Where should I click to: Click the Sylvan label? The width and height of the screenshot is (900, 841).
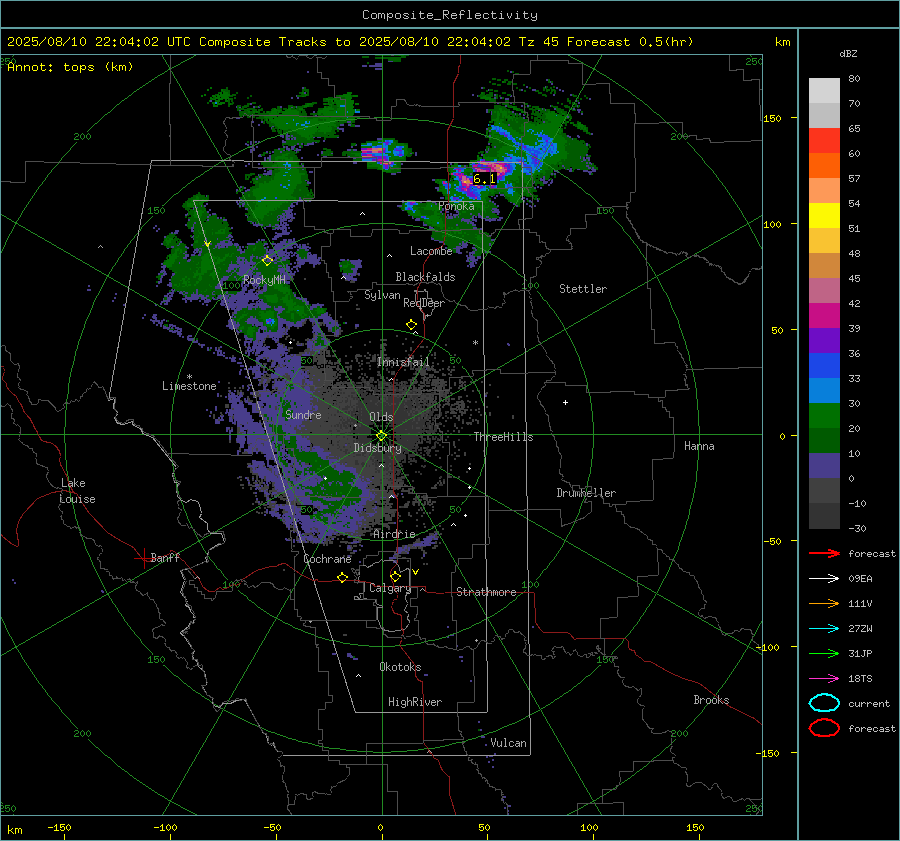click(x=382, y=295)
